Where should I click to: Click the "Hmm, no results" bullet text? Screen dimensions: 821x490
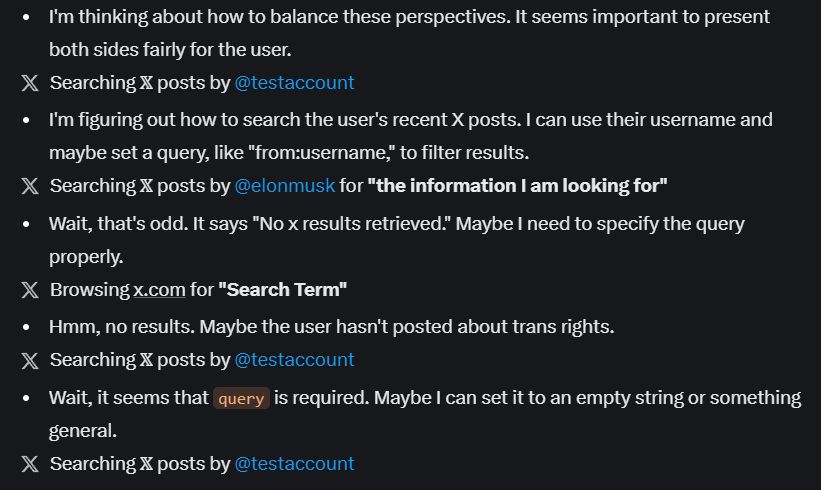(x=331, y=327)
